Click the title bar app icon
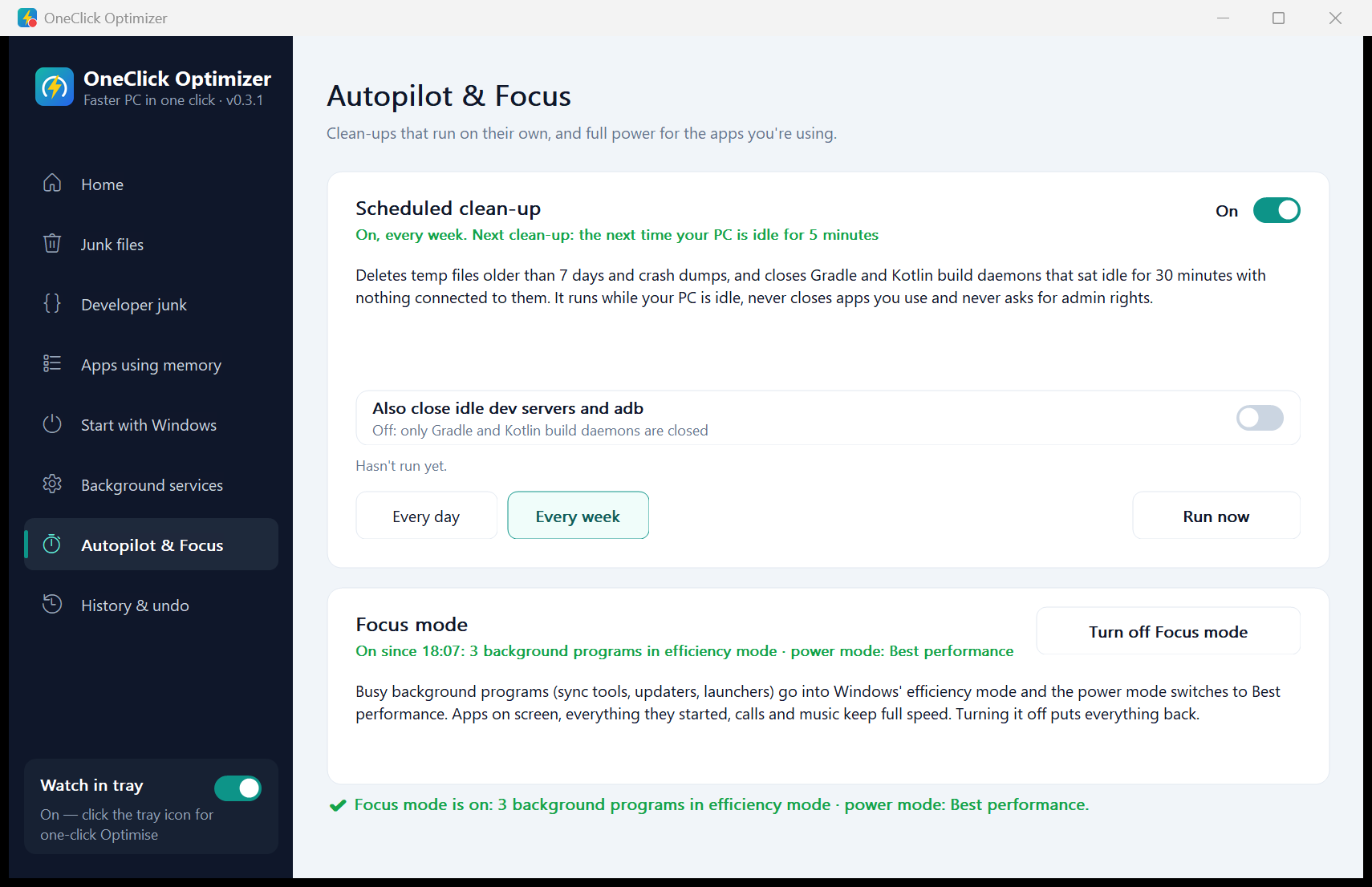1372x887 pixels. 27,18
